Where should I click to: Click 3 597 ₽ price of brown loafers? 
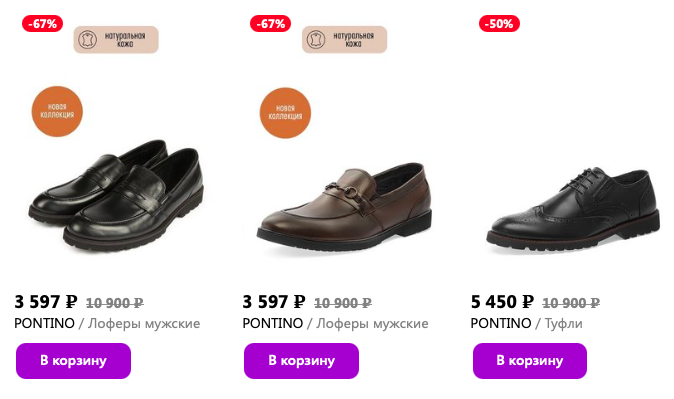tap(274, 302)
